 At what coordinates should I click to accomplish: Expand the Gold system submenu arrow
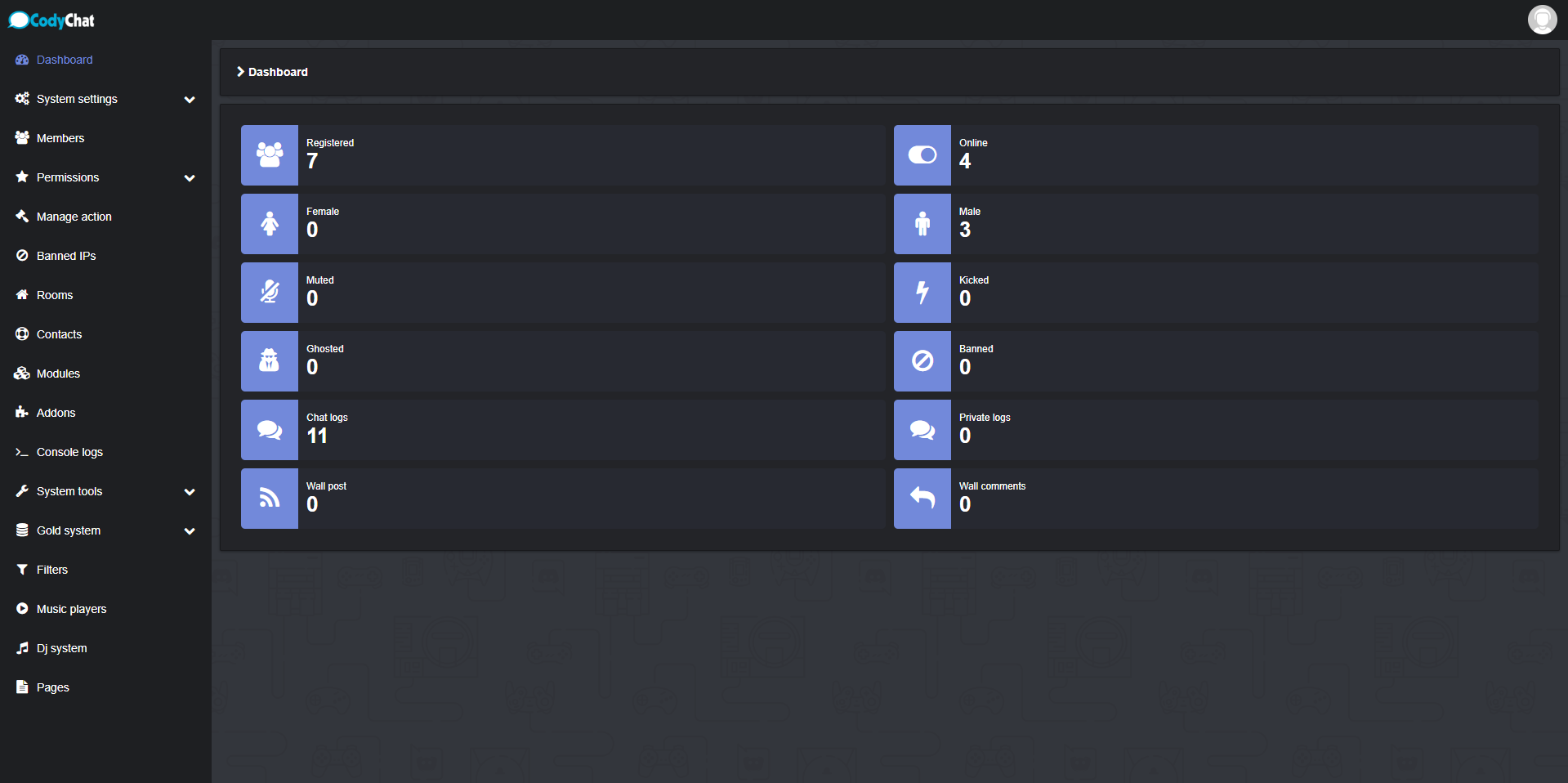[x=190, y=531]
